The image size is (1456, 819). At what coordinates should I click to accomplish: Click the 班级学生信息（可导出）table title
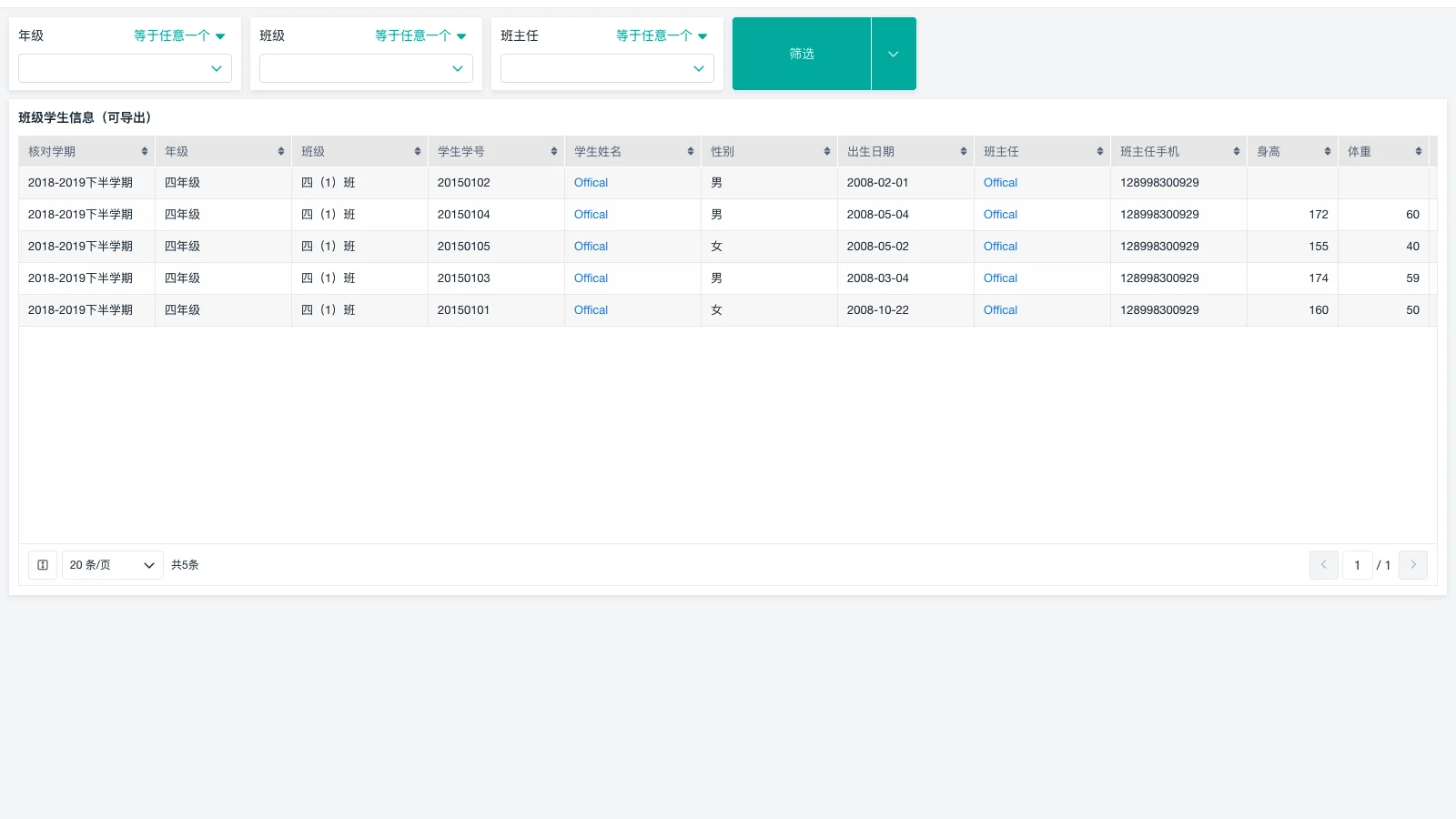(x=85, y=117)
